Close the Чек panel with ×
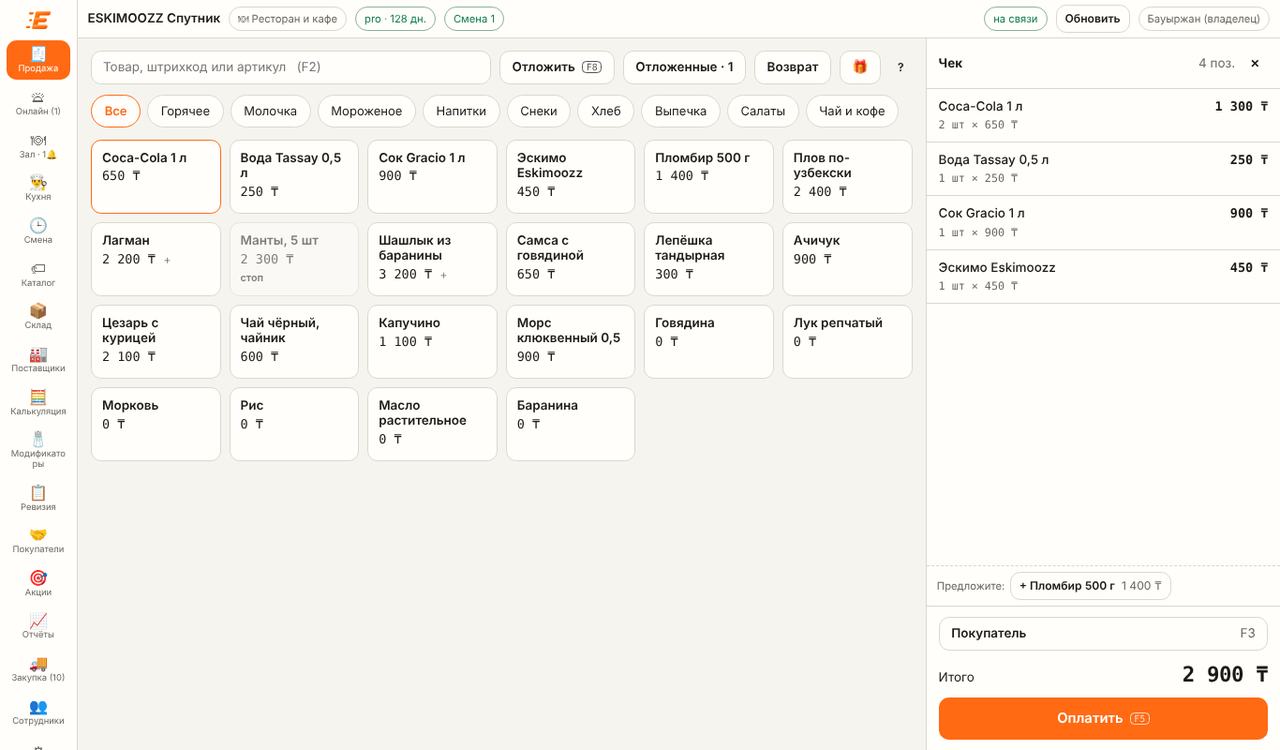The width and height of the screenshot is (1280, 750). (1255, 63)
